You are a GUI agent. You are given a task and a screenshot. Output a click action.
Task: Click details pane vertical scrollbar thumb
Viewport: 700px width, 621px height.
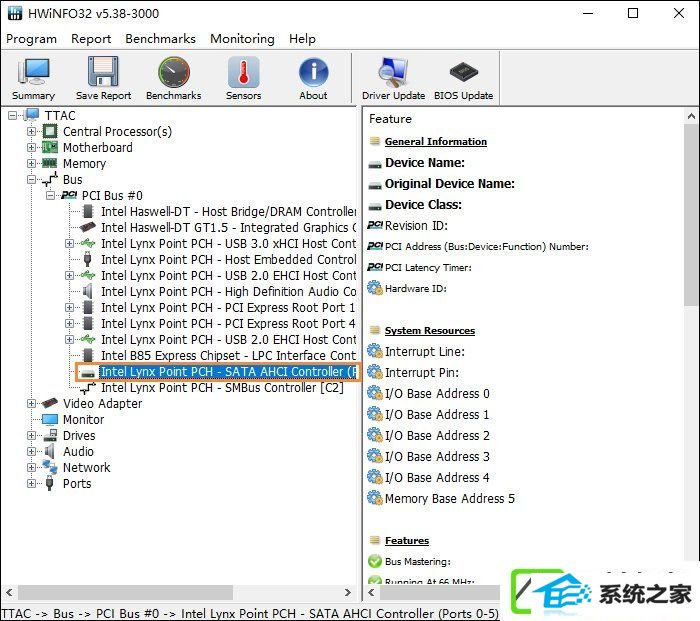coord(691,215)
